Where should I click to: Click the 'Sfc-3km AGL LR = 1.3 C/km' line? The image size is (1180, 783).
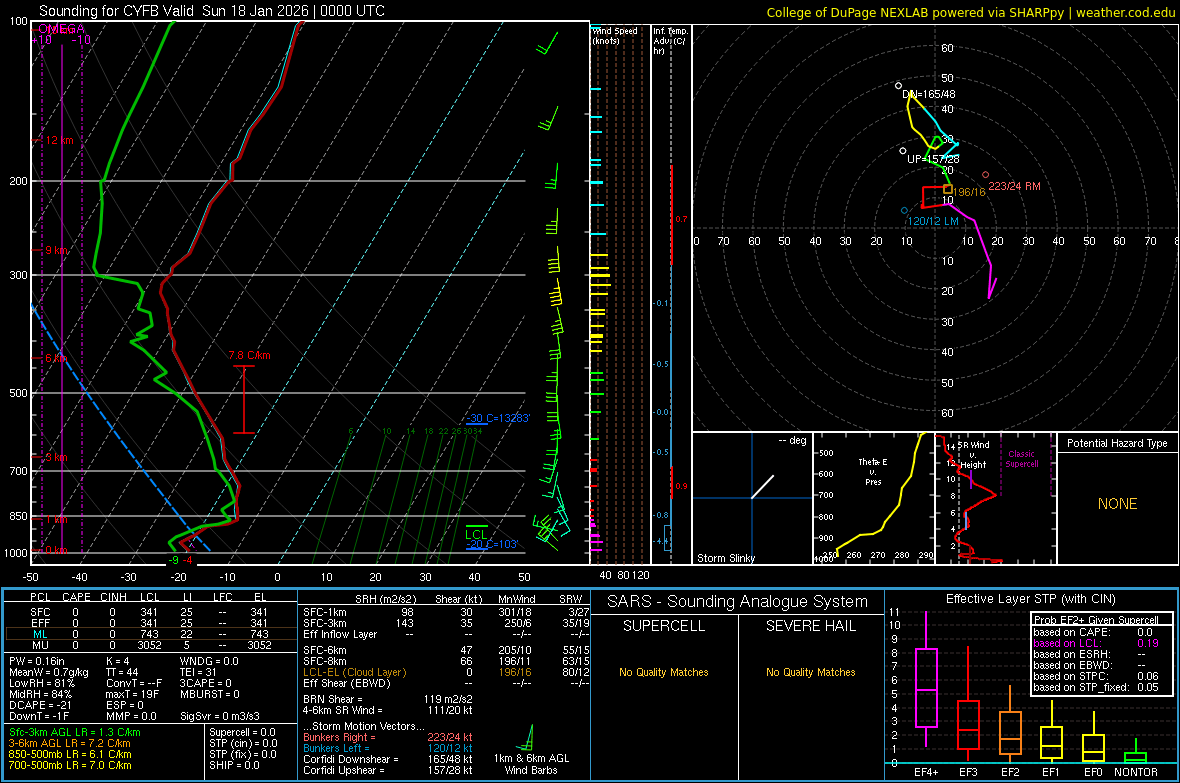click(x=75, y=732)
